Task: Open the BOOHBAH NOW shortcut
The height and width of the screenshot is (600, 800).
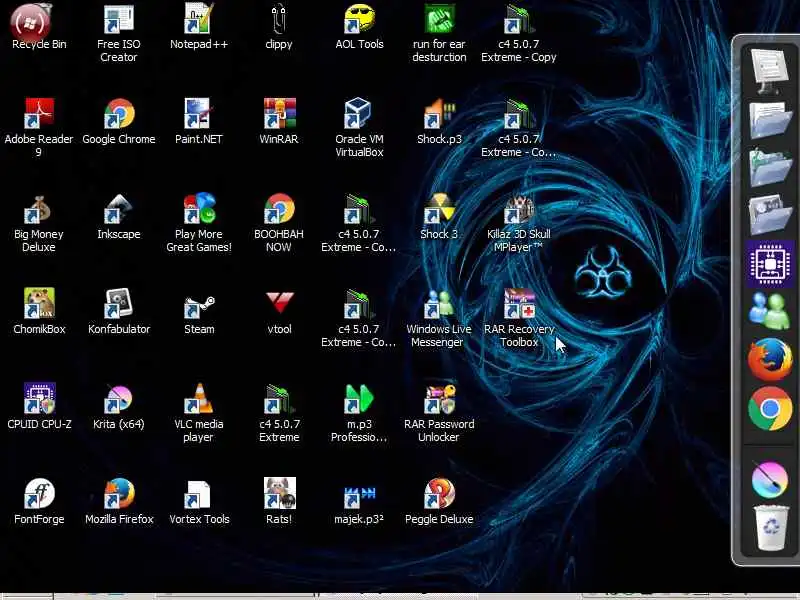Action: coord(279,209)
